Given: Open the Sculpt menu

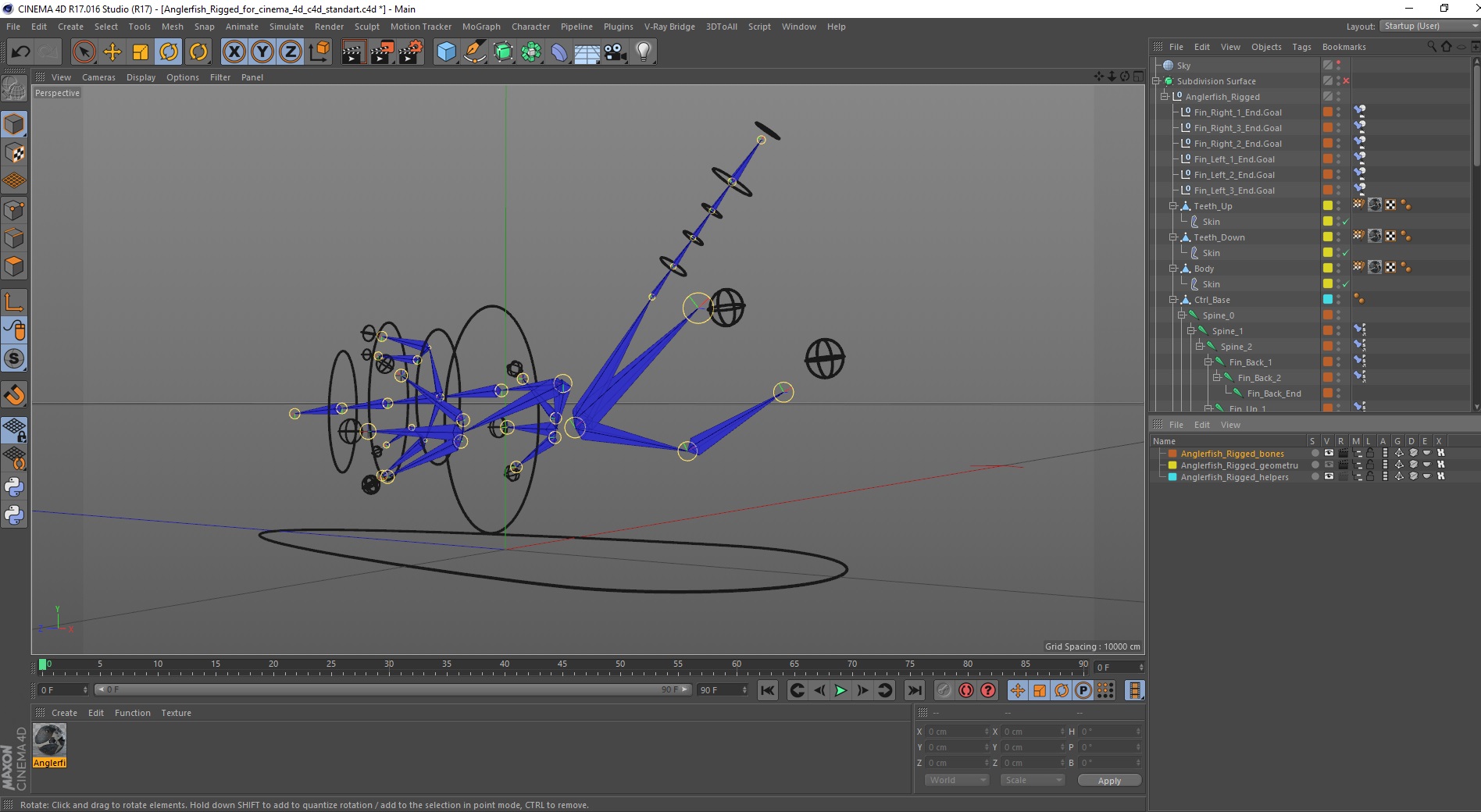Looking at the screenshot, I should [x=366, y=27].
